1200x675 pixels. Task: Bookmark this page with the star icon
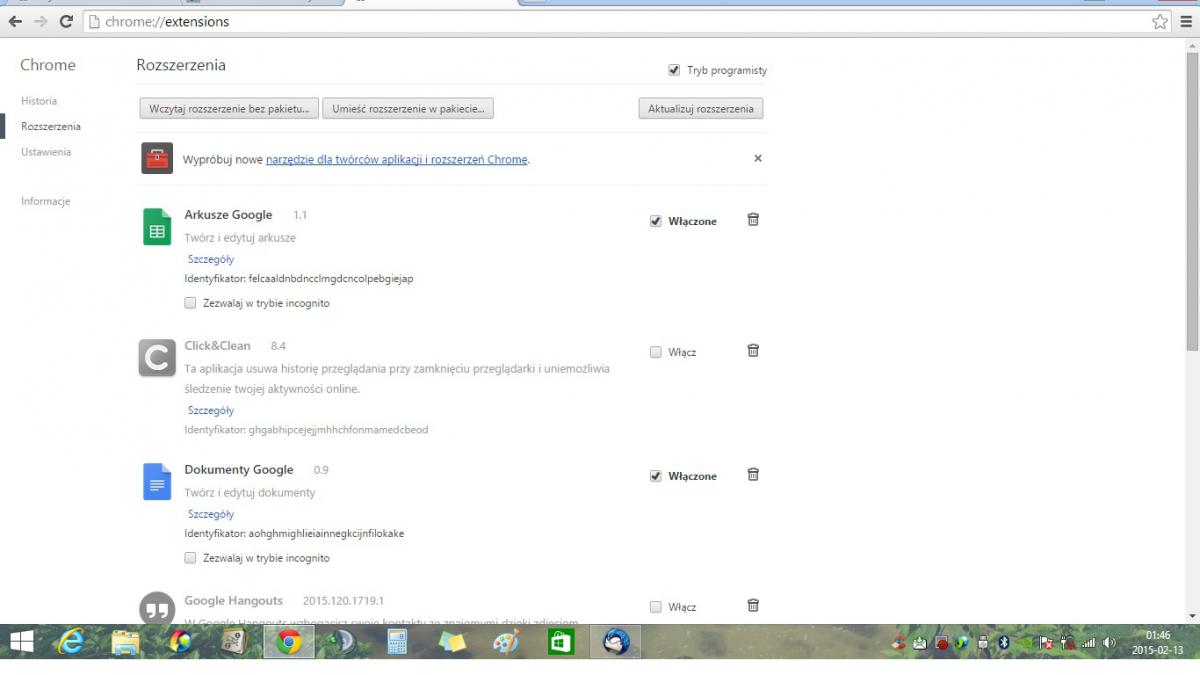(1160, 21)
